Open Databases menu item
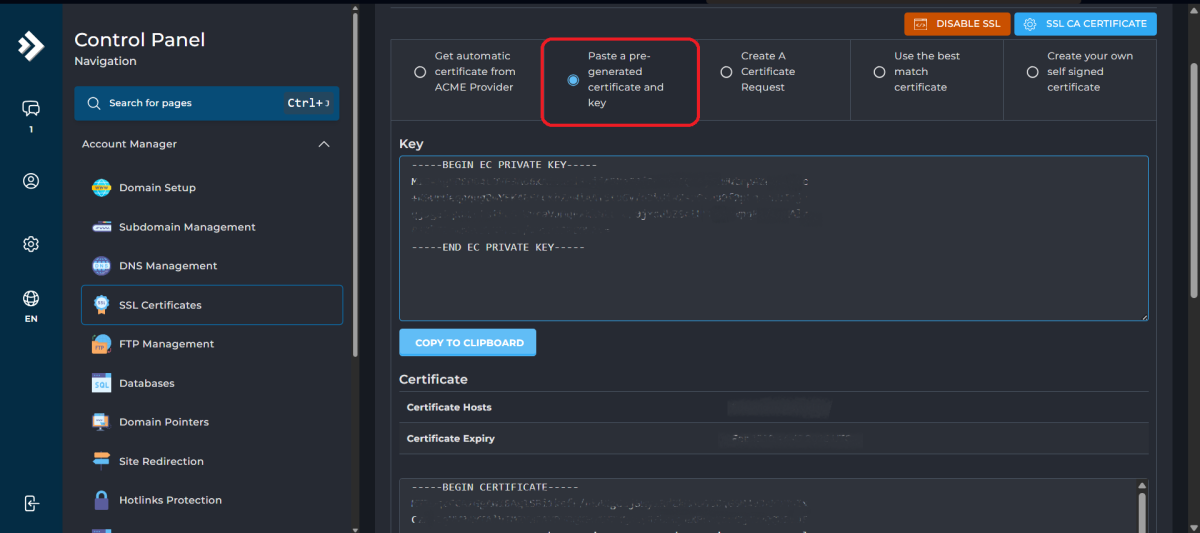Viewport: 1200px width, 533px height. tap(146, 383)
